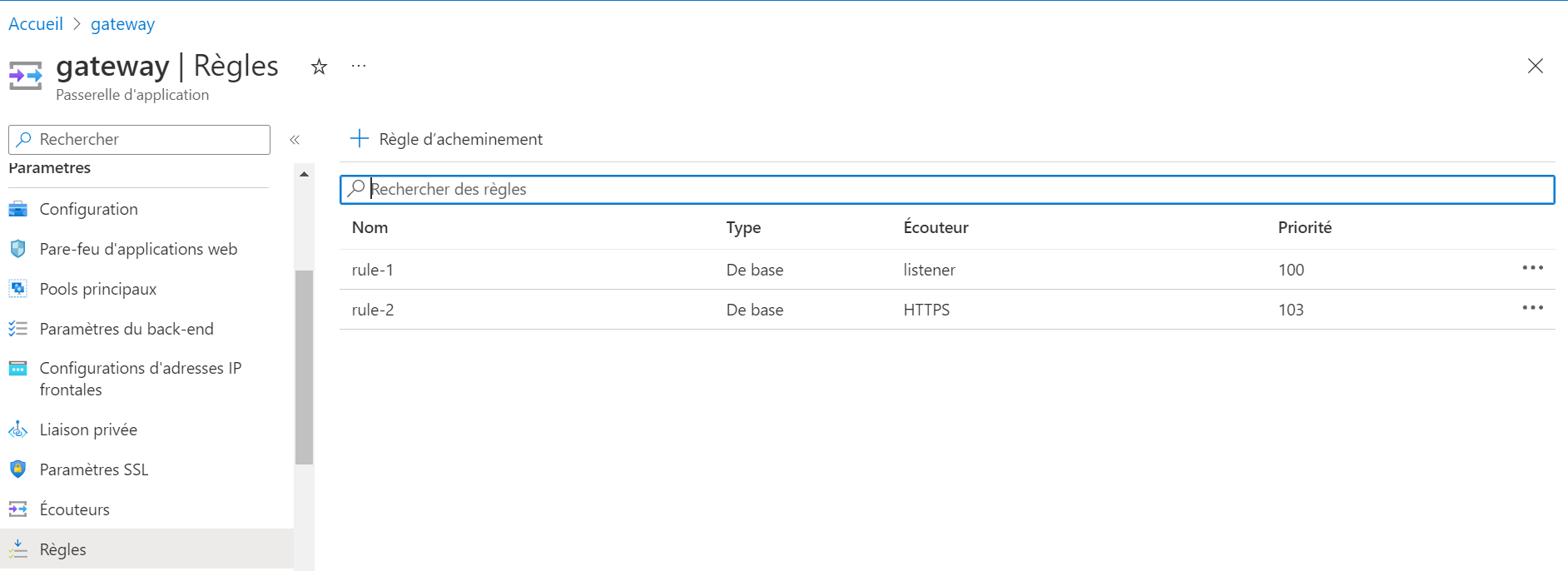Click the Configurations d'adresses IP frontales icon
This screenshot has width=1568, height=571.
point(17,368)
